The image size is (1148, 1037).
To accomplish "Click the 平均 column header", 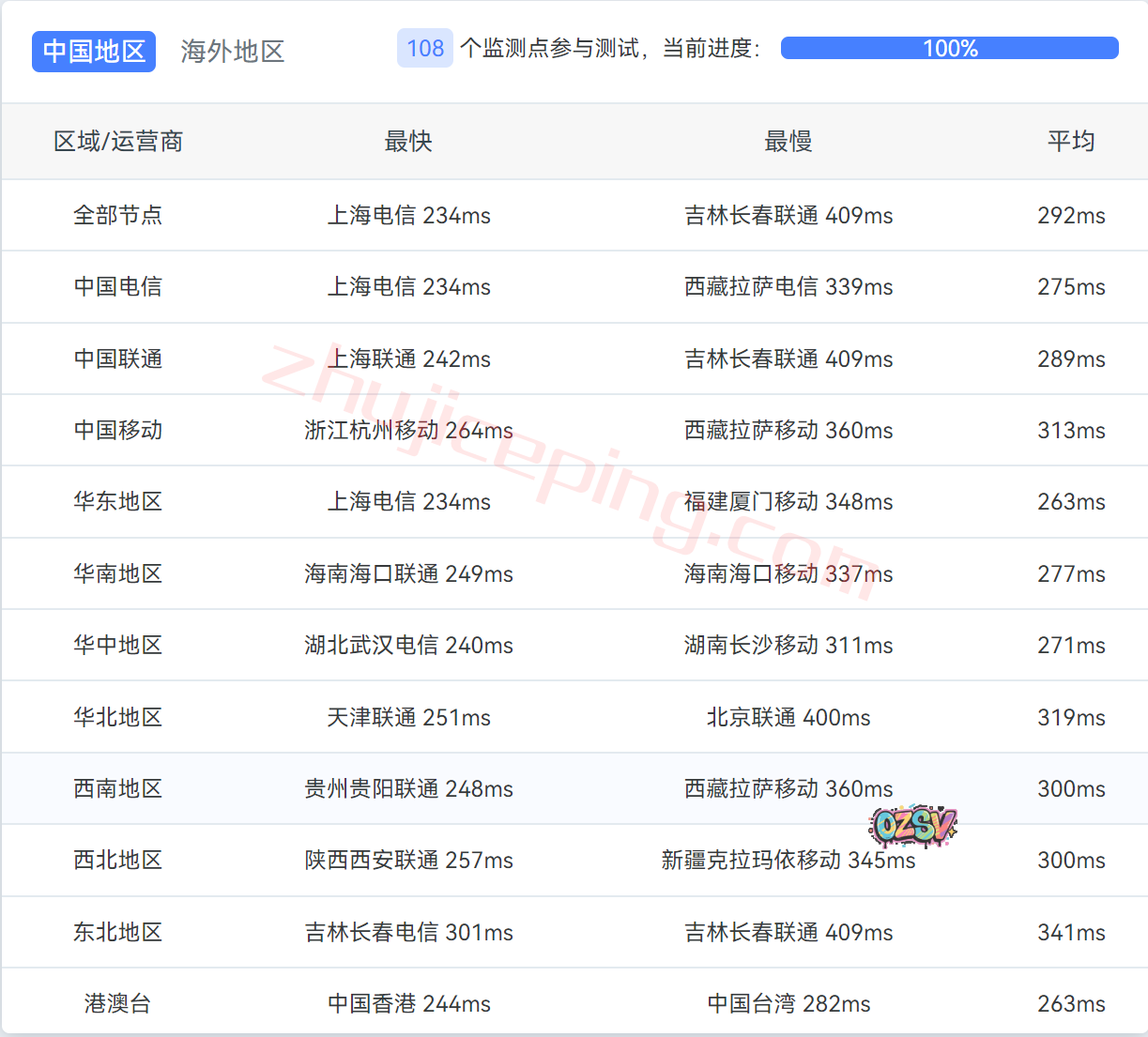I will point(1071,142).
